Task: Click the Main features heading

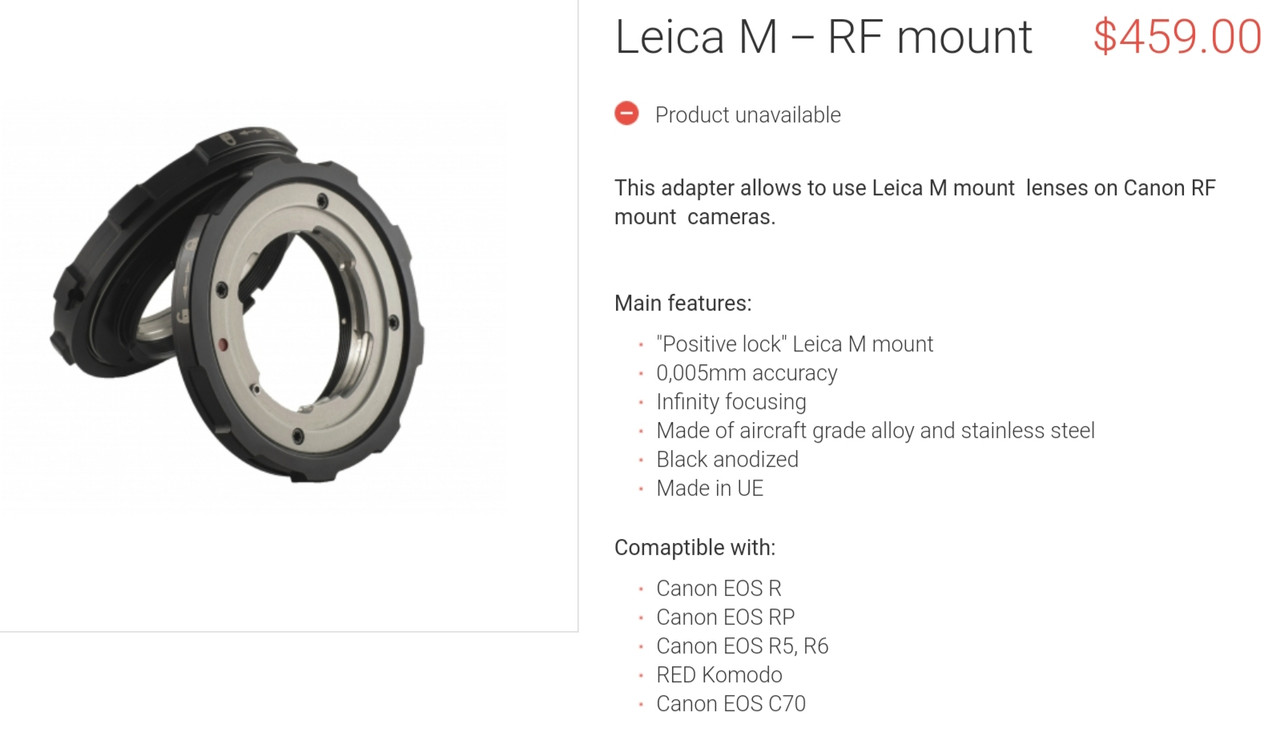Action: (x=683, y=303)
